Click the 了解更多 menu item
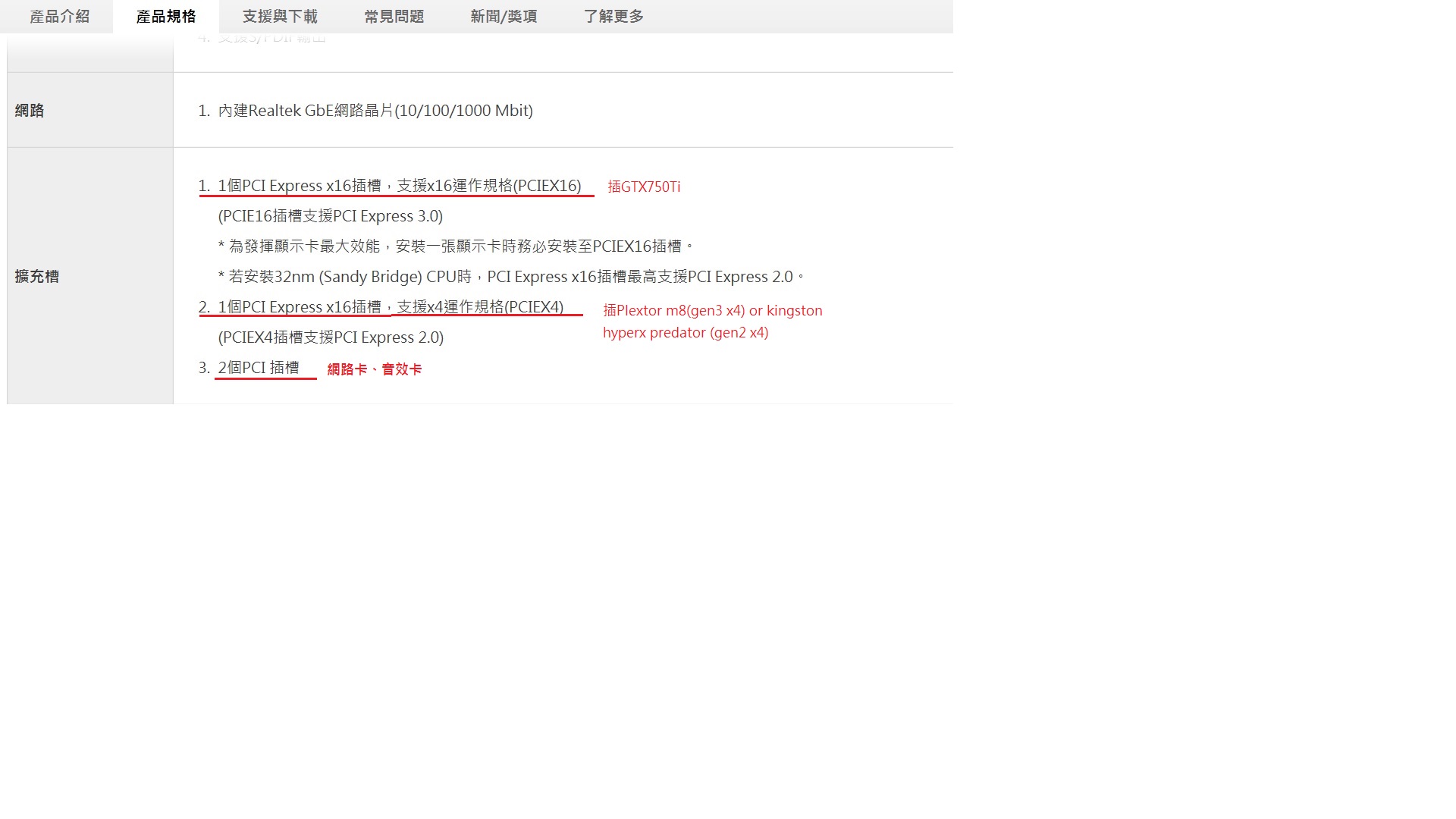 [613, 16]
